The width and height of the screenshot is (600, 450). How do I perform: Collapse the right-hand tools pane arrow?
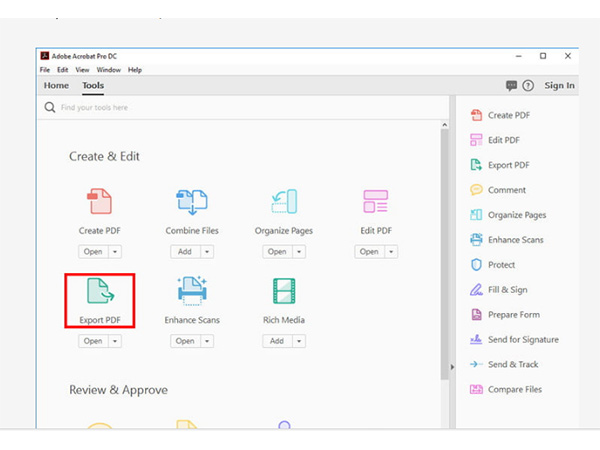pos(451,366)
